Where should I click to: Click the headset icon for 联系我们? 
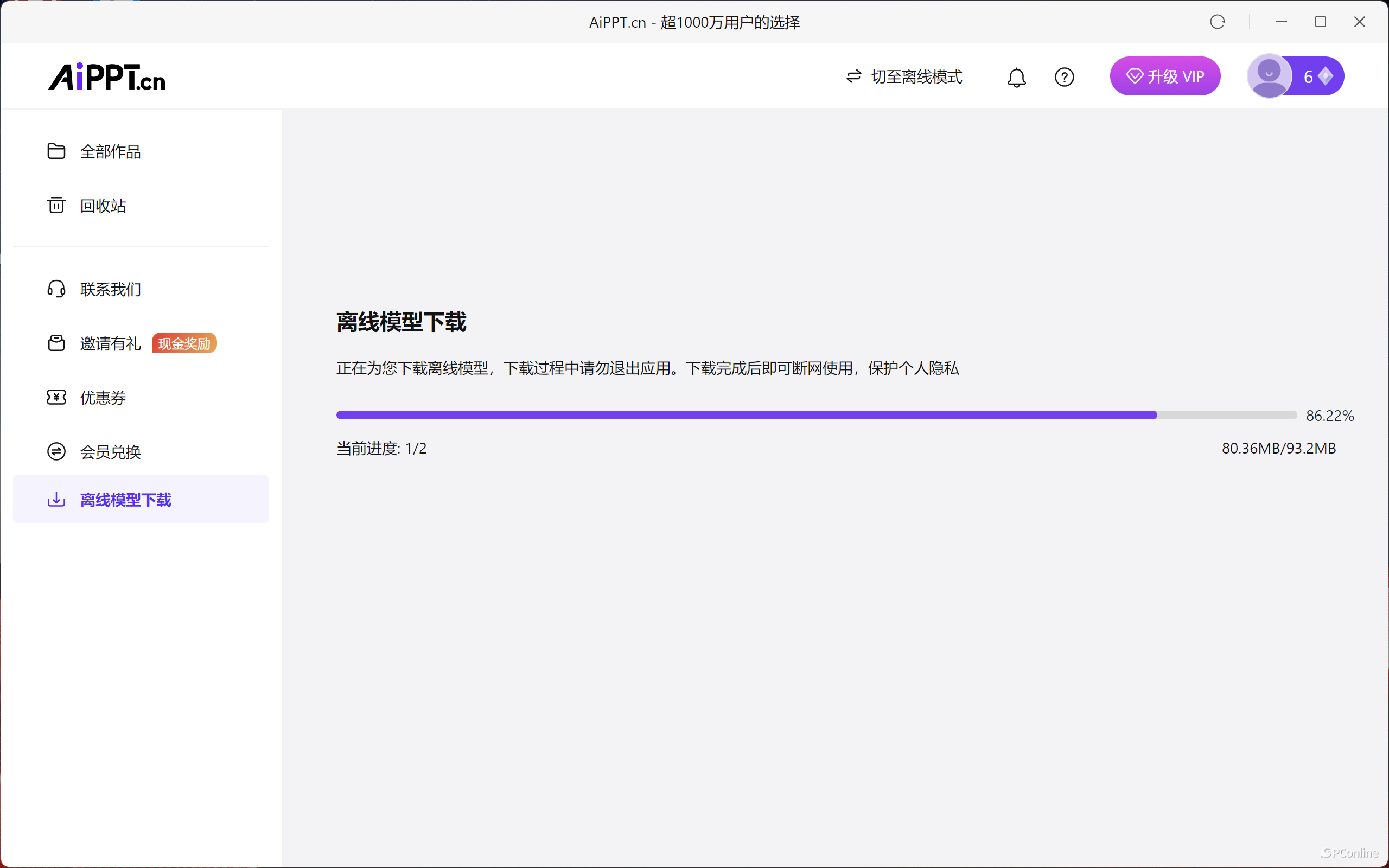tap(56, 289)
